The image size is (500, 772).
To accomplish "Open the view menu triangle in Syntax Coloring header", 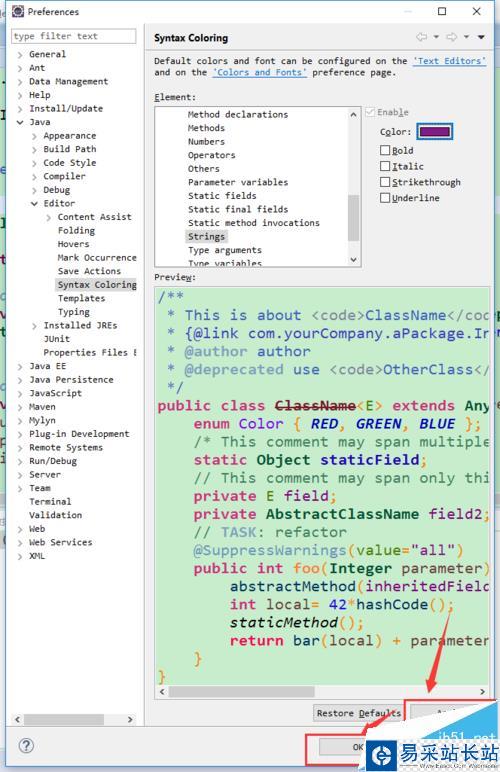I will (x=481, y=37).
